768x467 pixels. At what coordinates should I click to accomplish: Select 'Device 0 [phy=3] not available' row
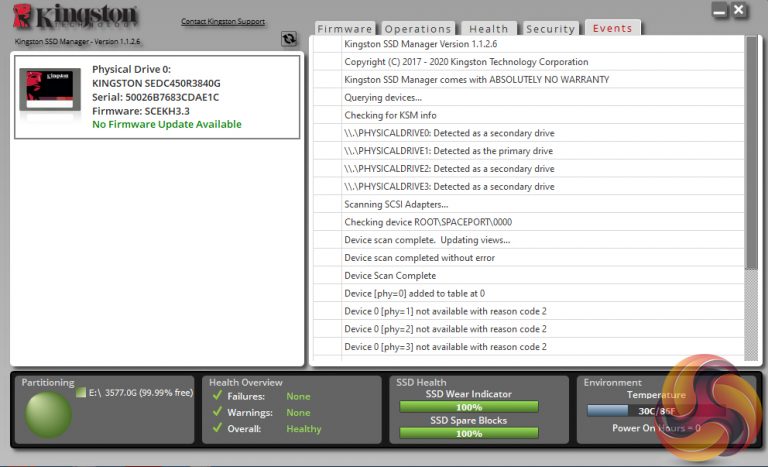coord(529,346)
